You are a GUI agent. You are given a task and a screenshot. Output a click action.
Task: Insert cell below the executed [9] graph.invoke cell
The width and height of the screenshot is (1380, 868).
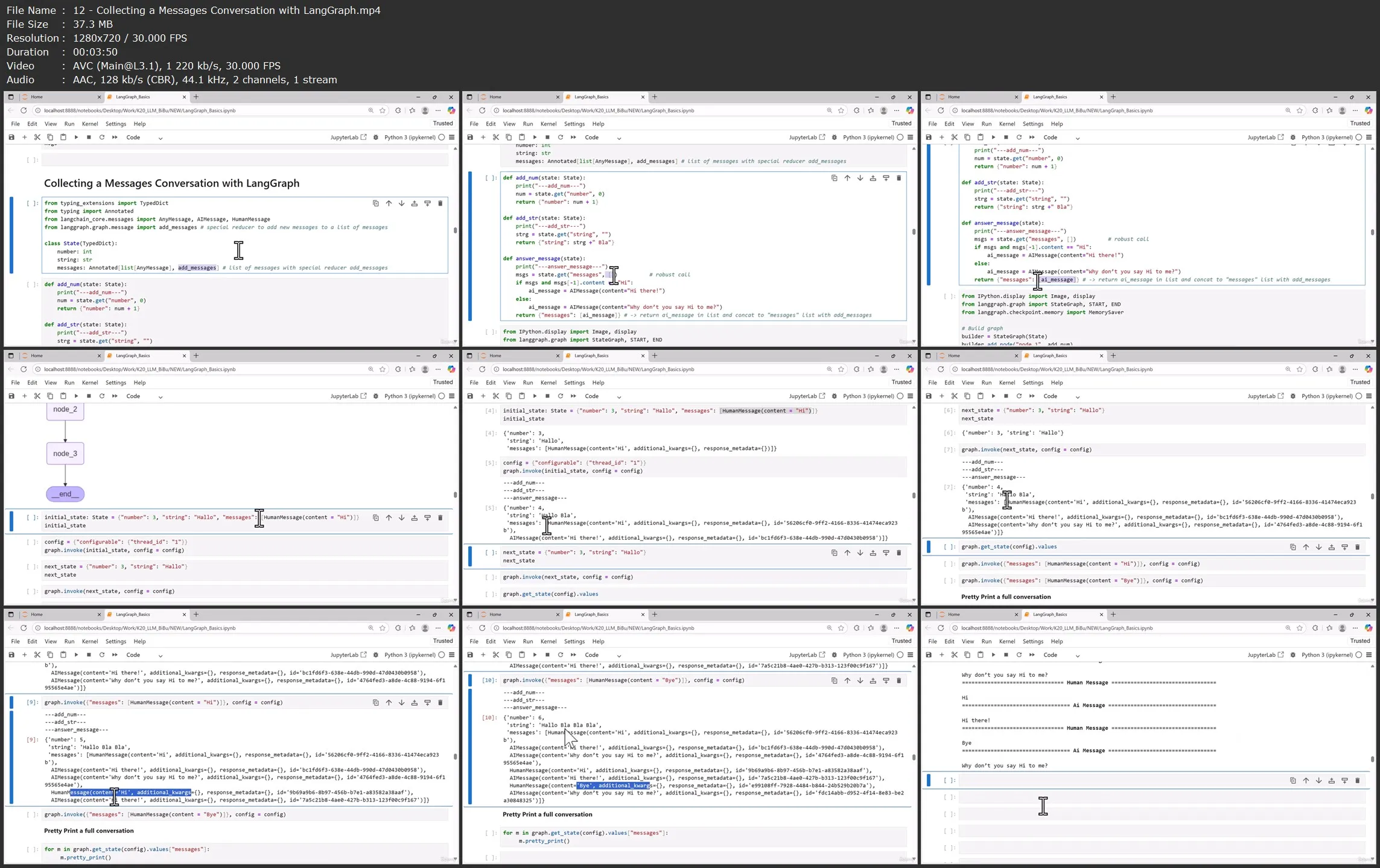tap(427, 703)
